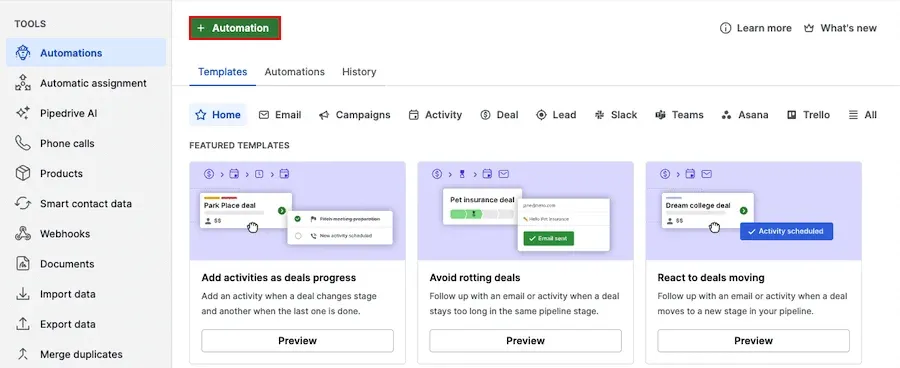
Task: Filter templates by Campaigns
Action: pyautogui.click(x=355, y=115)
